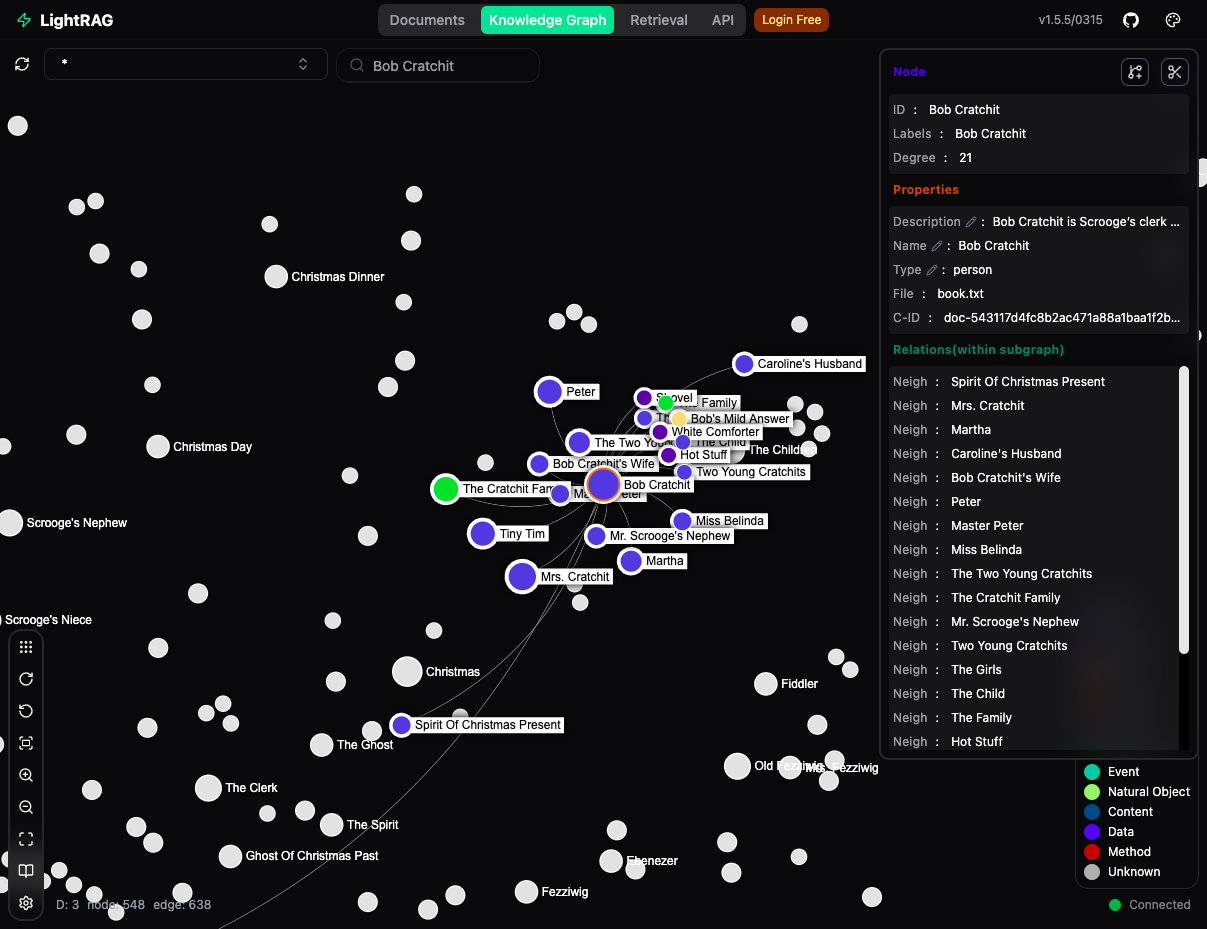1207x929 pixels.
Task: Refresh the graph layout with the reload icon
Action: point(22,65)
